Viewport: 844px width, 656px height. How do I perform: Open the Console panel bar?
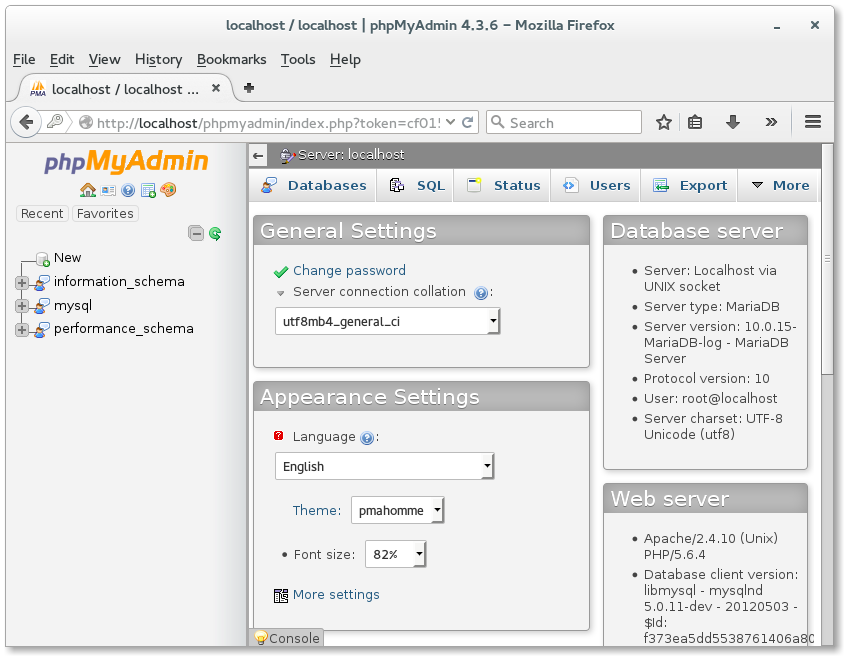click(287, 638)
